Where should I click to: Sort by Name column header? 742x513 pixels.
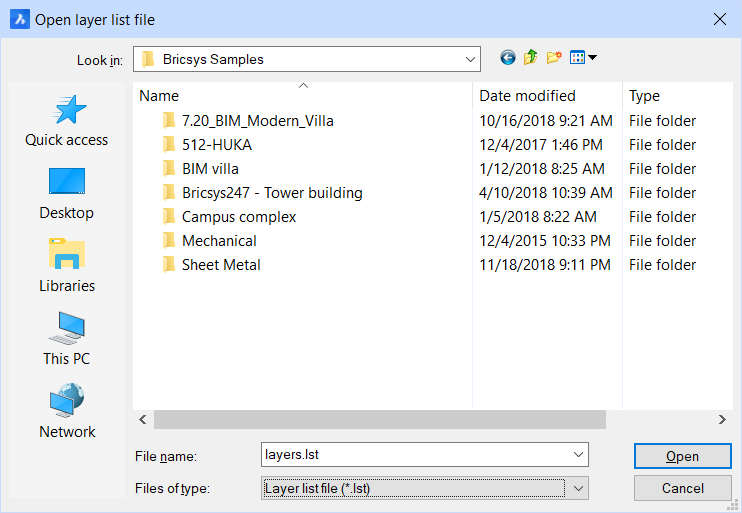pos(300,96)
